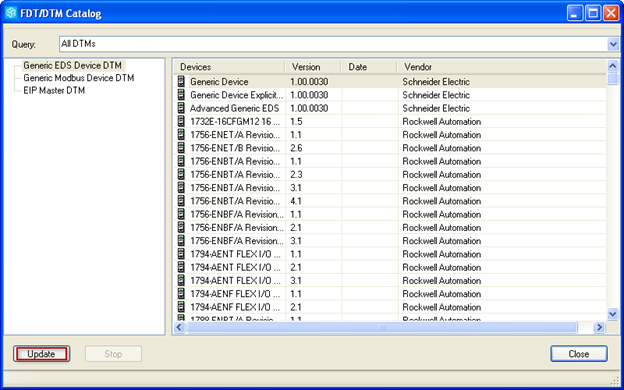Viewport: 624px width, 390px height.
Task: Select the Advanced Generic EDS name text
Action: (234, 108)
